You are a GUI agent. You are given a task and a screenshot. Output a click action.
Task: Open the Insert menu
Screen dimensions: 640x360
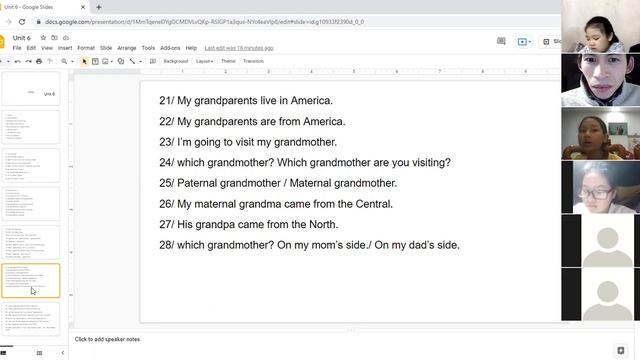click(65, 48)
